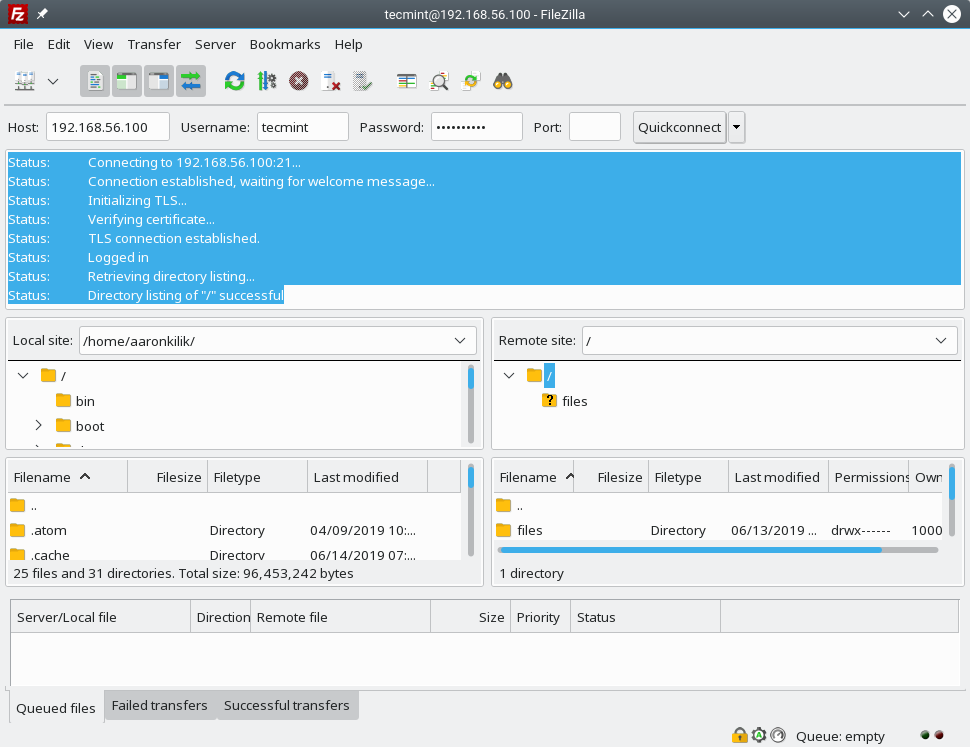Expand the local boot folder
The height and width of the screenshot is (747, 970).
[x=38, y=426]
